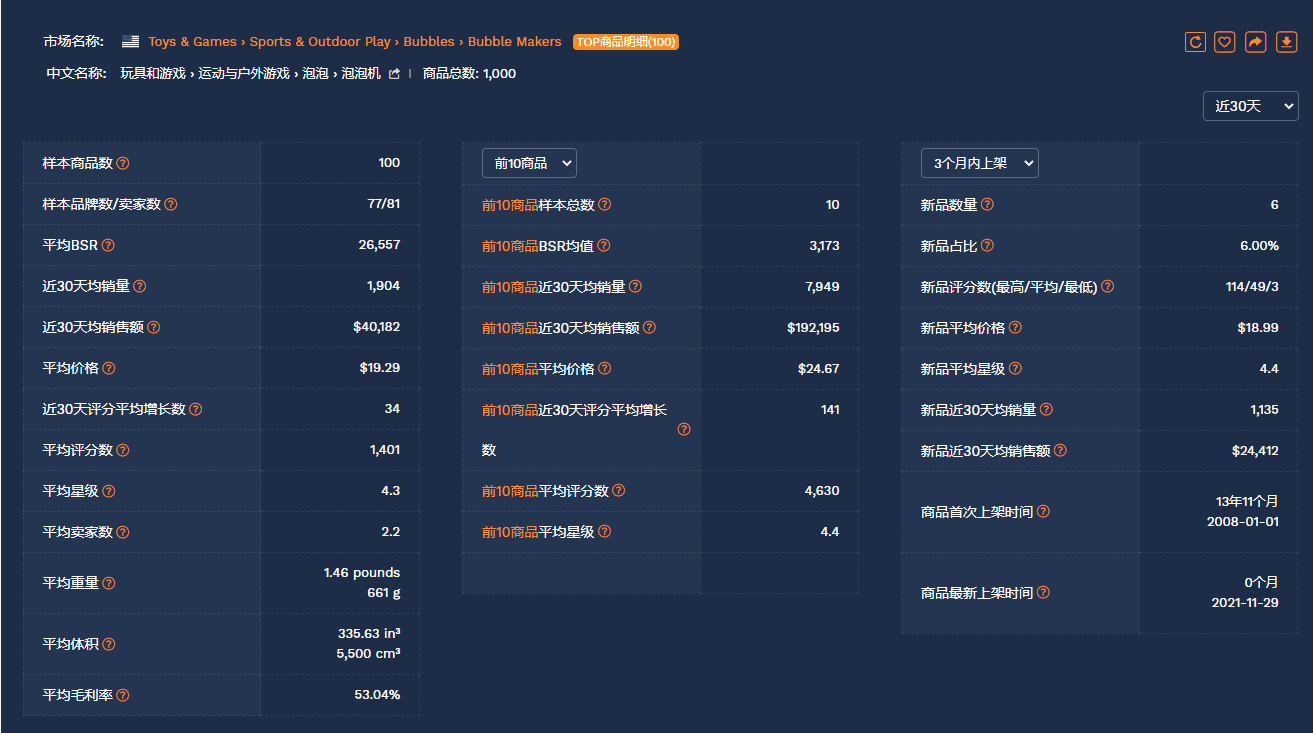Click the 77/81 brand seller count
Viewport: 1313px width, 733px height.
[x=384, y=204]
